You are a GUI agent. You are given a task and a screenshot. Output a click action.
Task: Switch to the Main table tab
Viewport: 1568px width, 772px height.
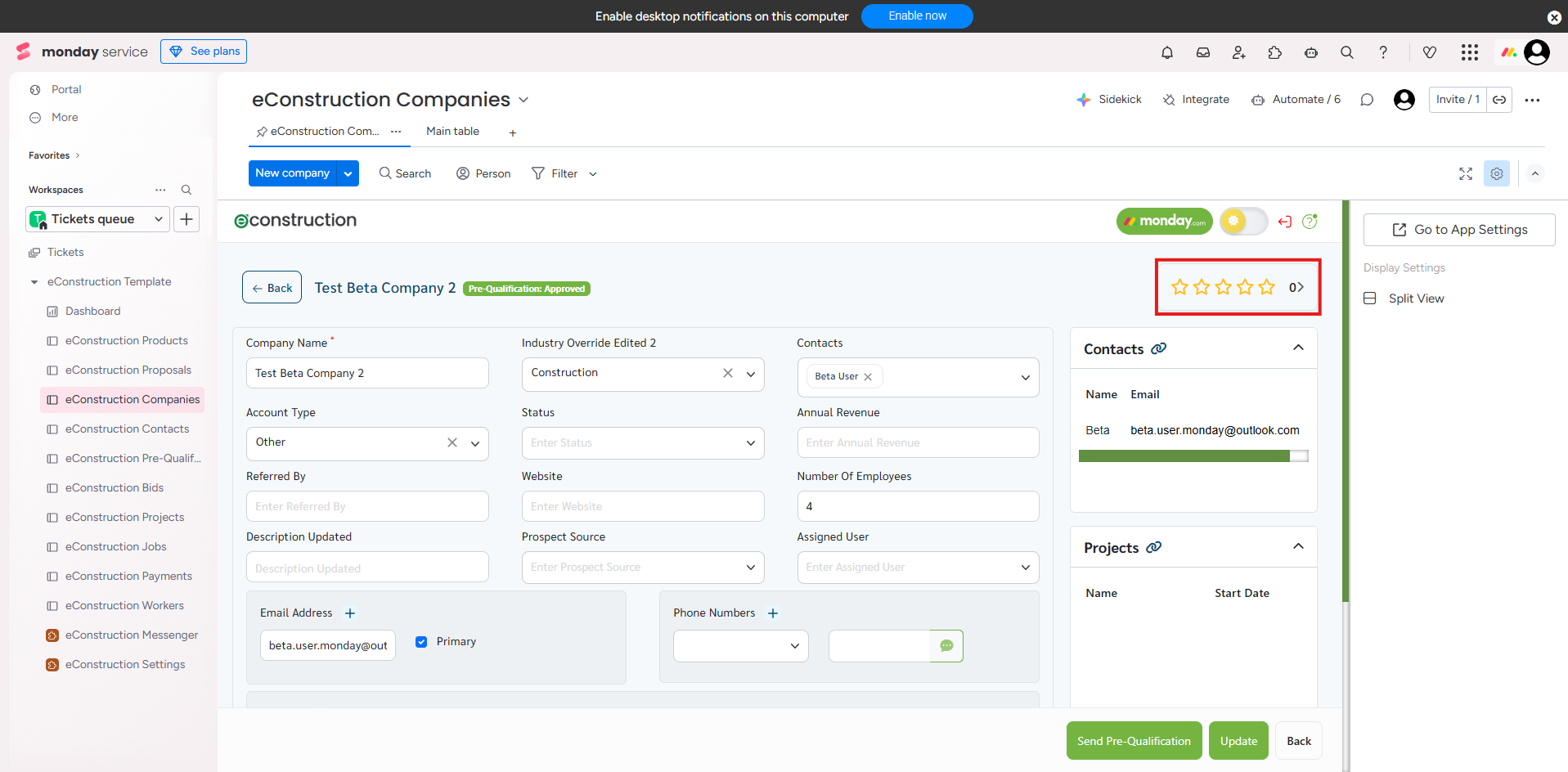(452, 132)
